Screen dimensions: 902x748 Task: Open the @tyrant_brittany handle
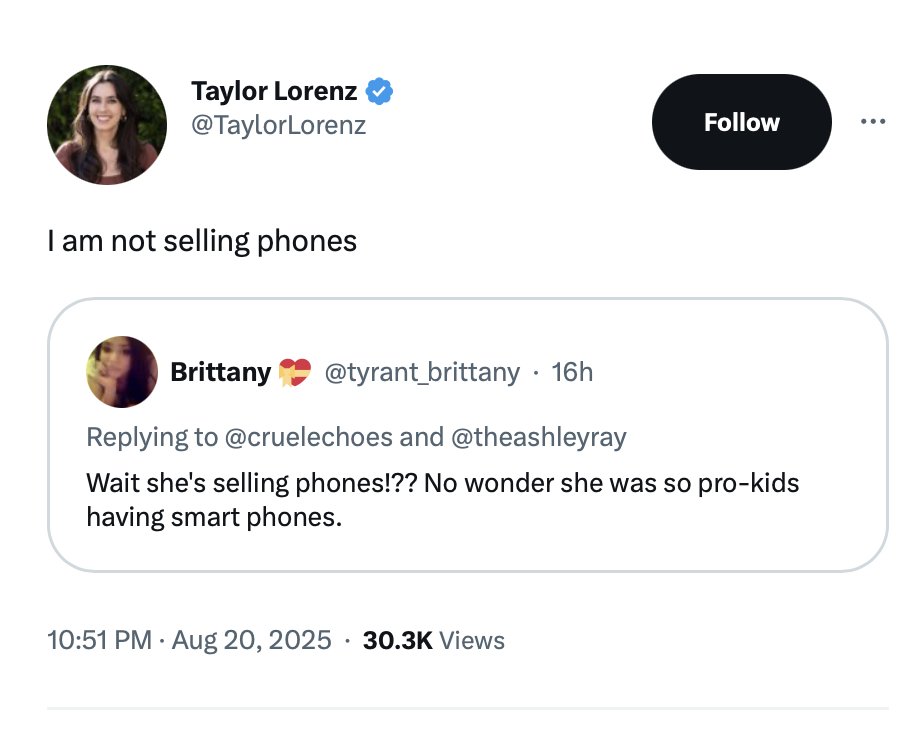point(422,372)
